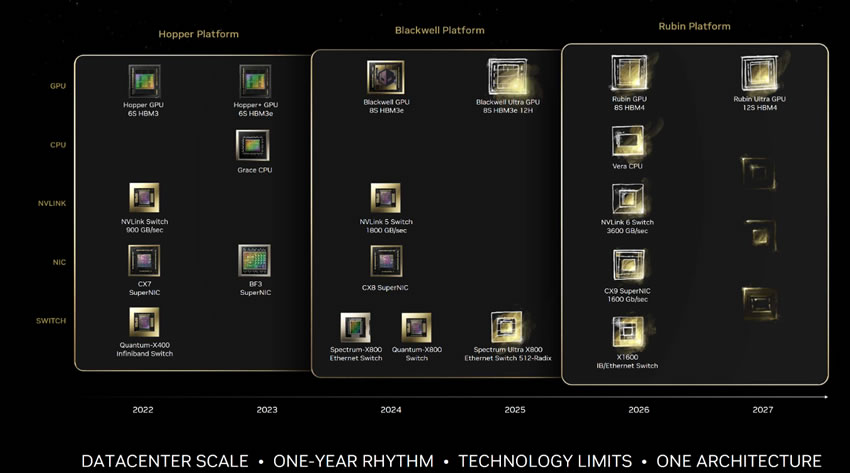This screenshot has width=850, height=473.
Task: Click the ONE ARCHITECTURE text
Action: pyautogui.click(x=739, y=461)
